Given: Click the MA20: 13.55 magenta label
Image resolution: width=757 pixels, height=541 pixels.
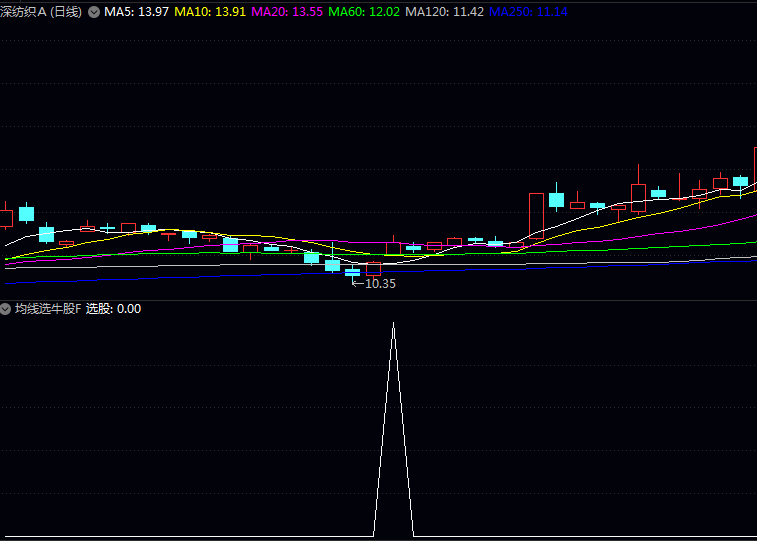Looking at the screenshot, I should click(x=287, y=12).
